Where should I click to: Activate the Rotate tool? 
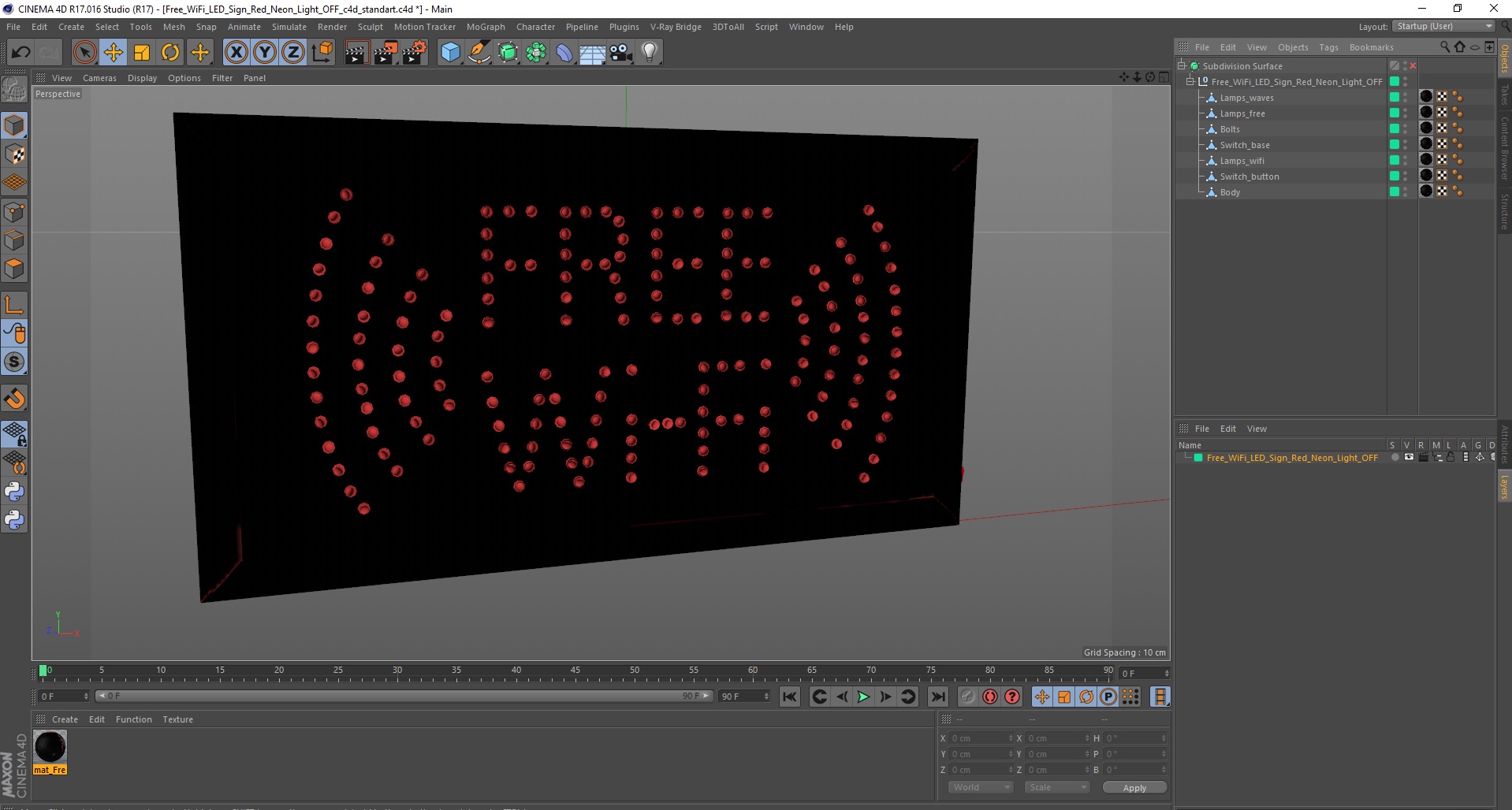(170, 53)
